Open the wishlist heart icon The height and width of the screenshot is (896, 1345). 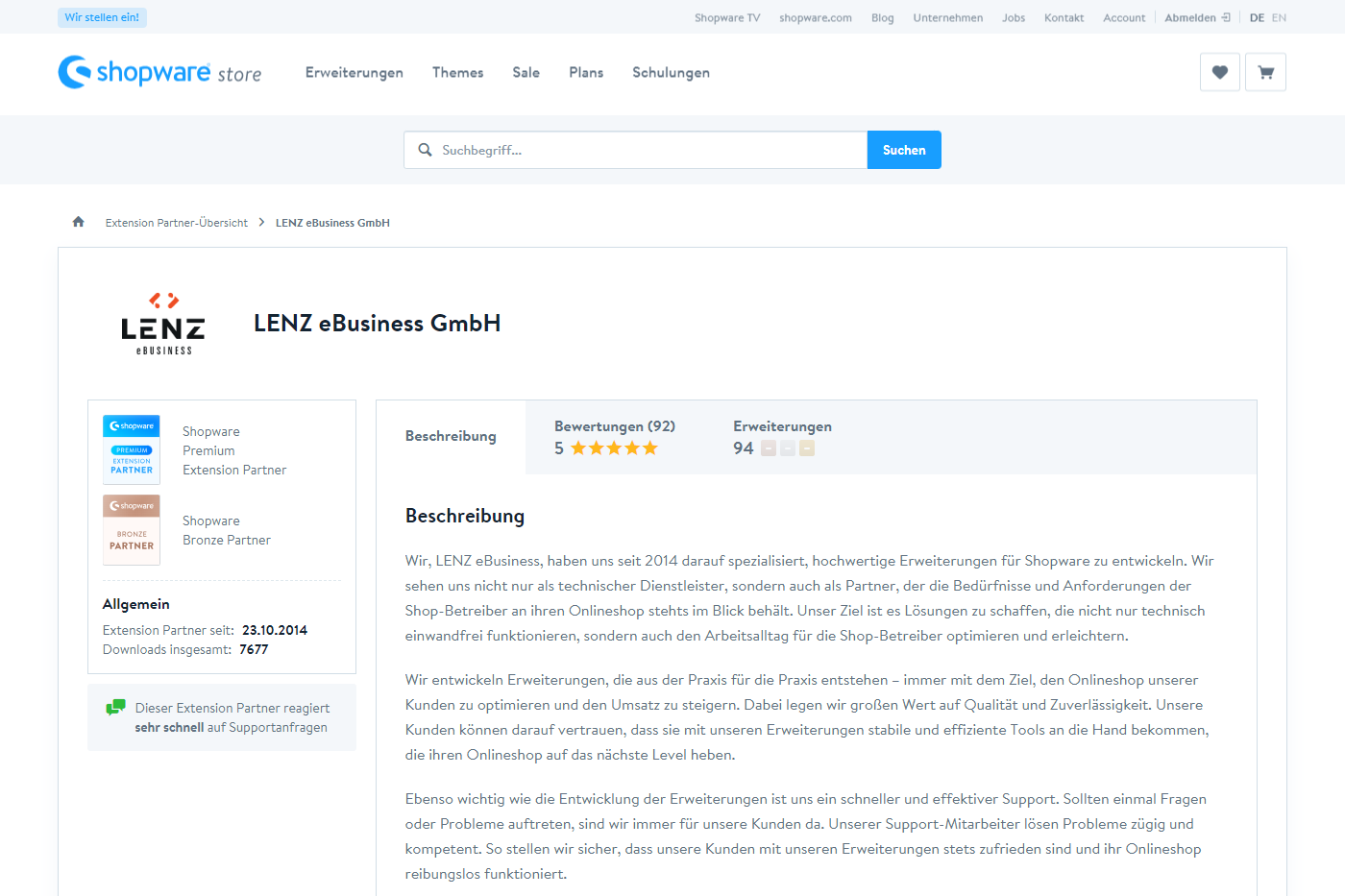click(x=1219, y=72)
